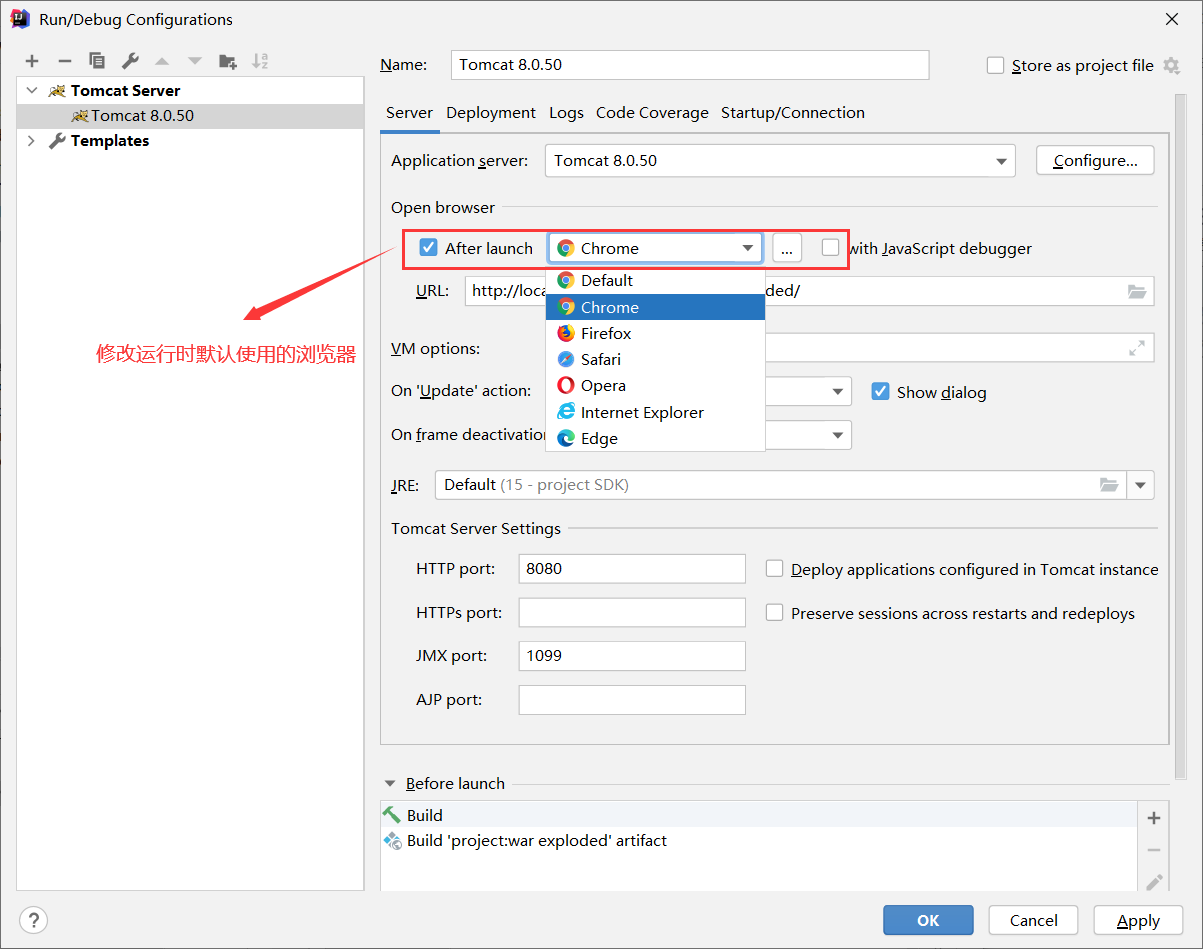Choose Internet Explorer from browser list
This screenshot has height=949, width=1203.
pos(655,412)
